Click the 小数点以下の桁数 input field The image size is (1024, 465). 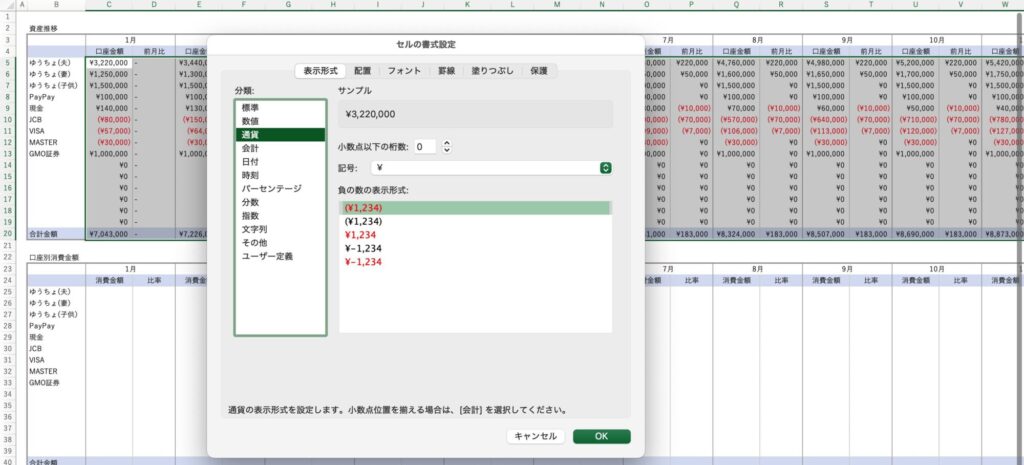click(424, 147)
